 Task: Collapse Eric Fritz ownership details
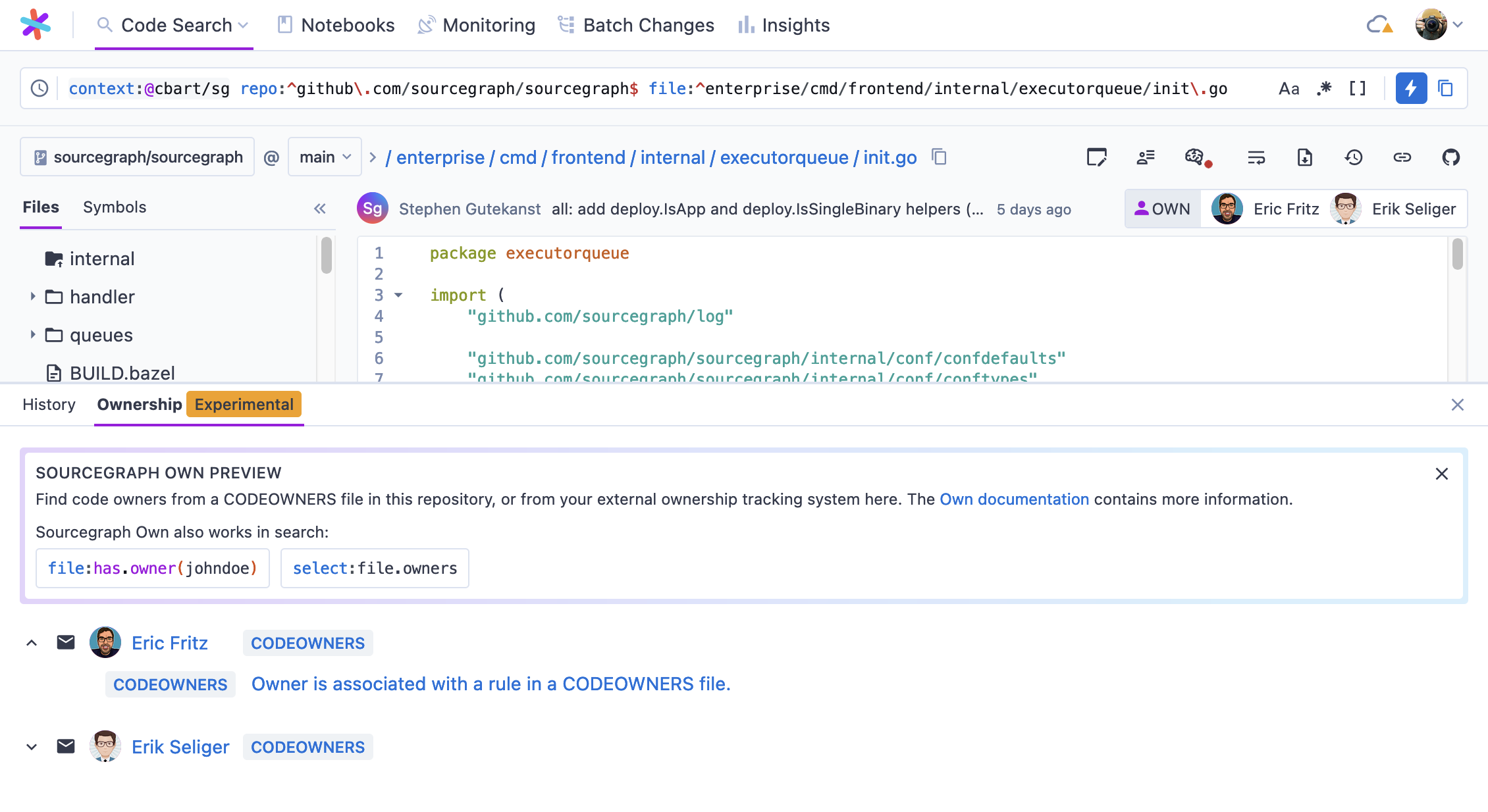[32, 643]
